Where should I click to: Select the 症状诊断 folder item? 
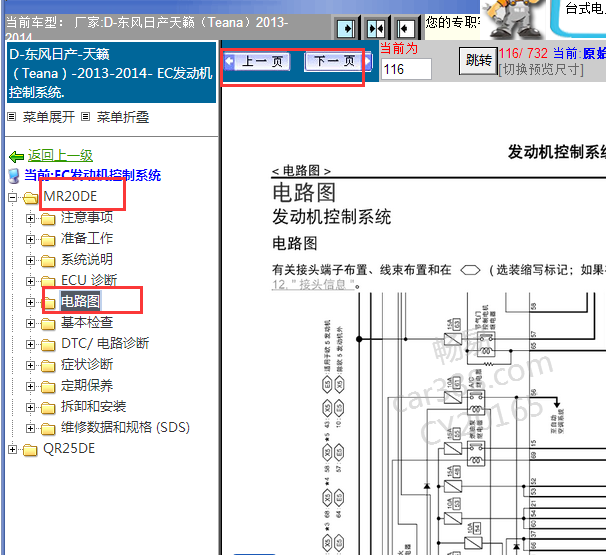pos(87,364)
